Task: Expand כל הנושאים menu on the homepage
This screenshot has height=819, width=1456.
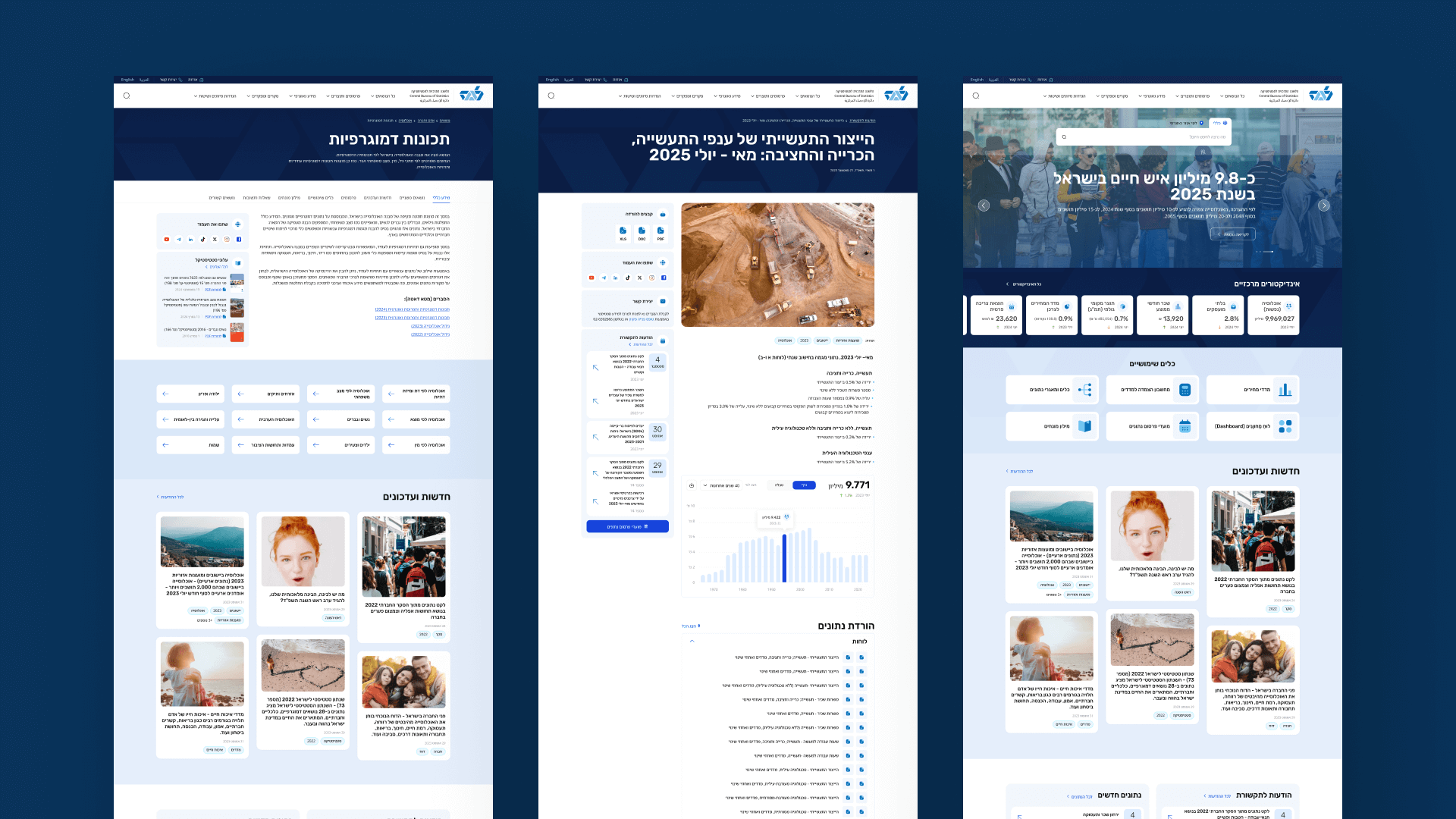Action: (x=1232, y=96)
